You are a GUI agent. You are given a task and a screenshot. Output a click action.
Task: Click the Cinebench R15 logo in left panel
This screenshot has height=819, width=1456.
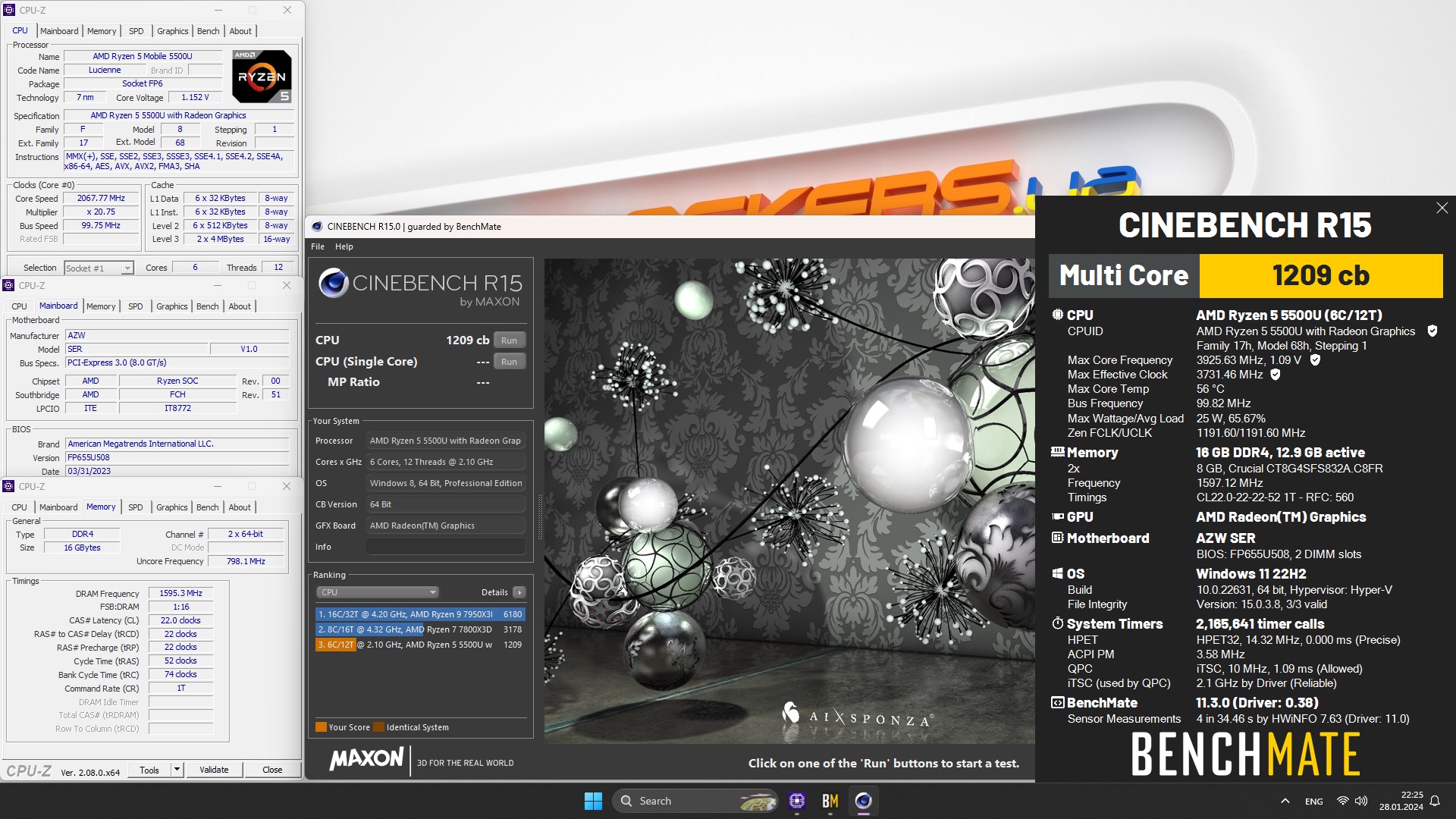coord(420,288)
